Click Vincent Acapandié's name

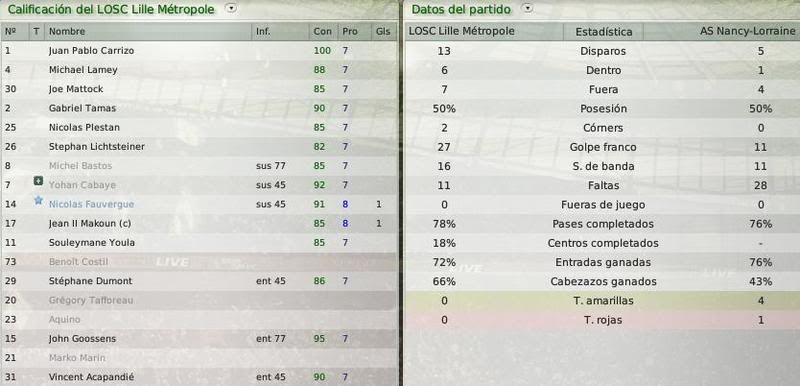(x=91, y=377)
